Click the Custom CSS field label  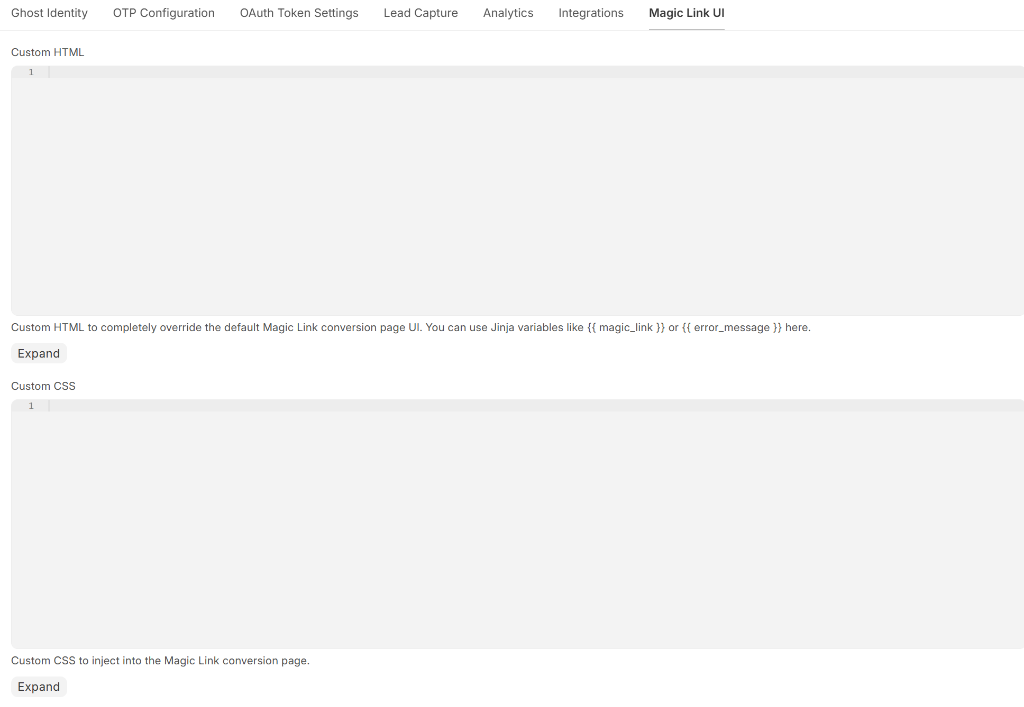tap(43, 386)
